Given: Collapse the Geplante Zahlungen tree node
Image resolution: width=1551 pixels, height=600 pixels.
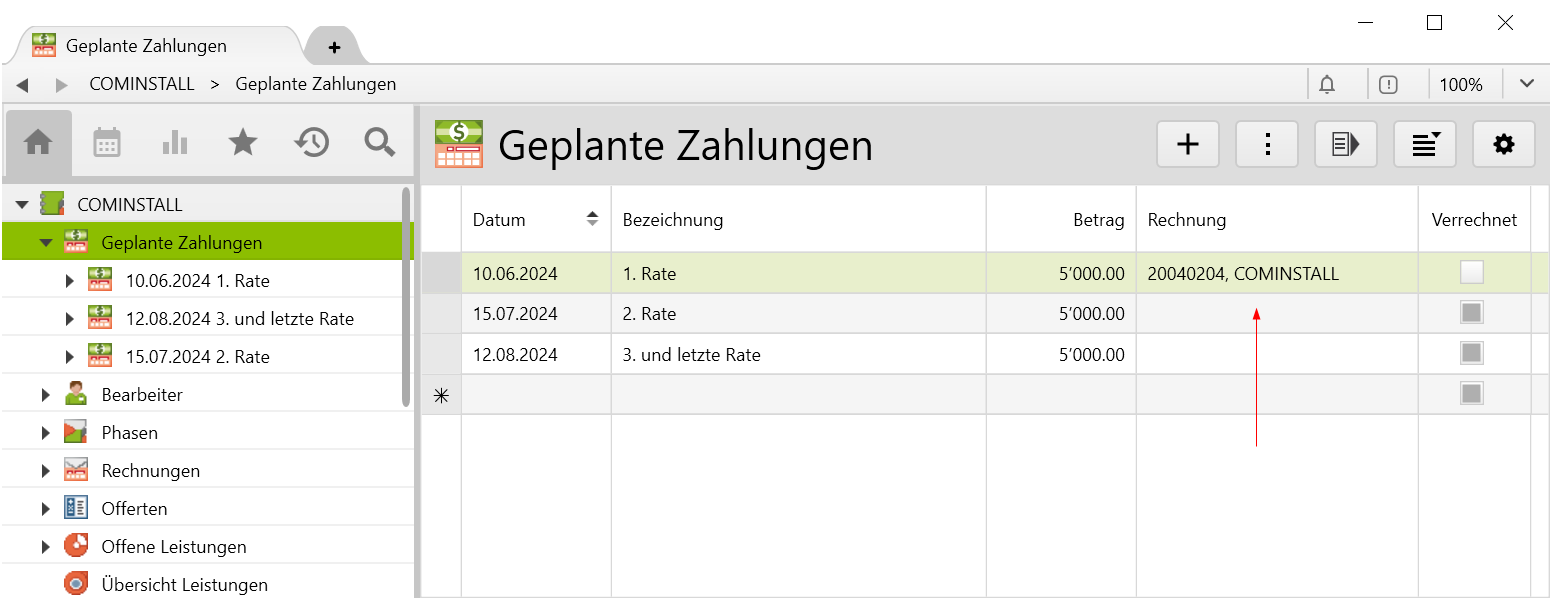Looking at the screenshot, I should pos(45,243).
